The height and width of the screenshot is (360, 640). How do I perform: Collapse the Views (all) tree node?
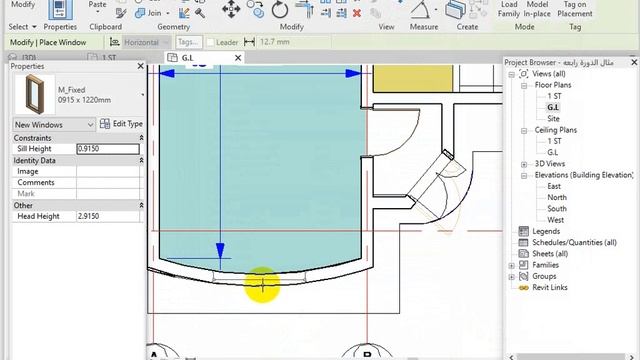tap(511, 75)
